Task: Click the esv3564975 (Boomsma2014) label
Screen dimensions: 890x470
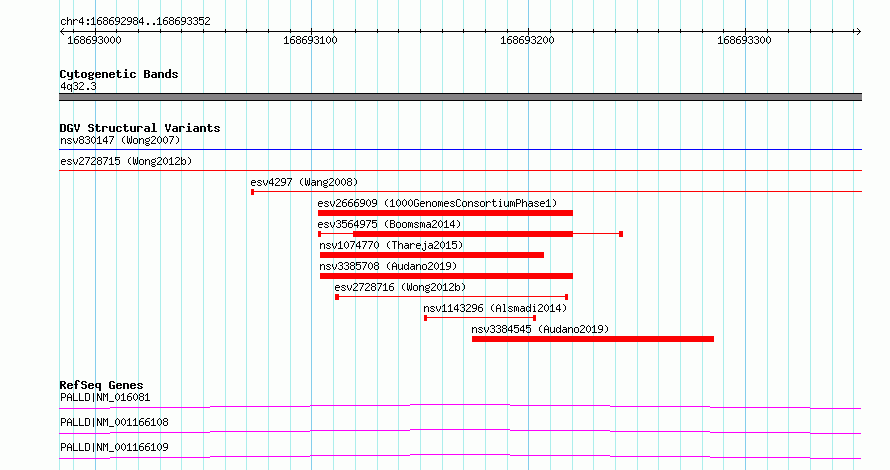Action: (x=389, y=224)
